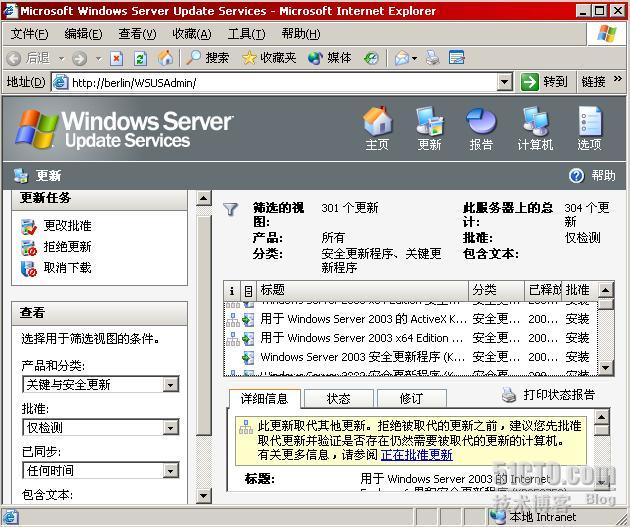
Task: Click the IE forward arrow button
Action: [80, 59]
